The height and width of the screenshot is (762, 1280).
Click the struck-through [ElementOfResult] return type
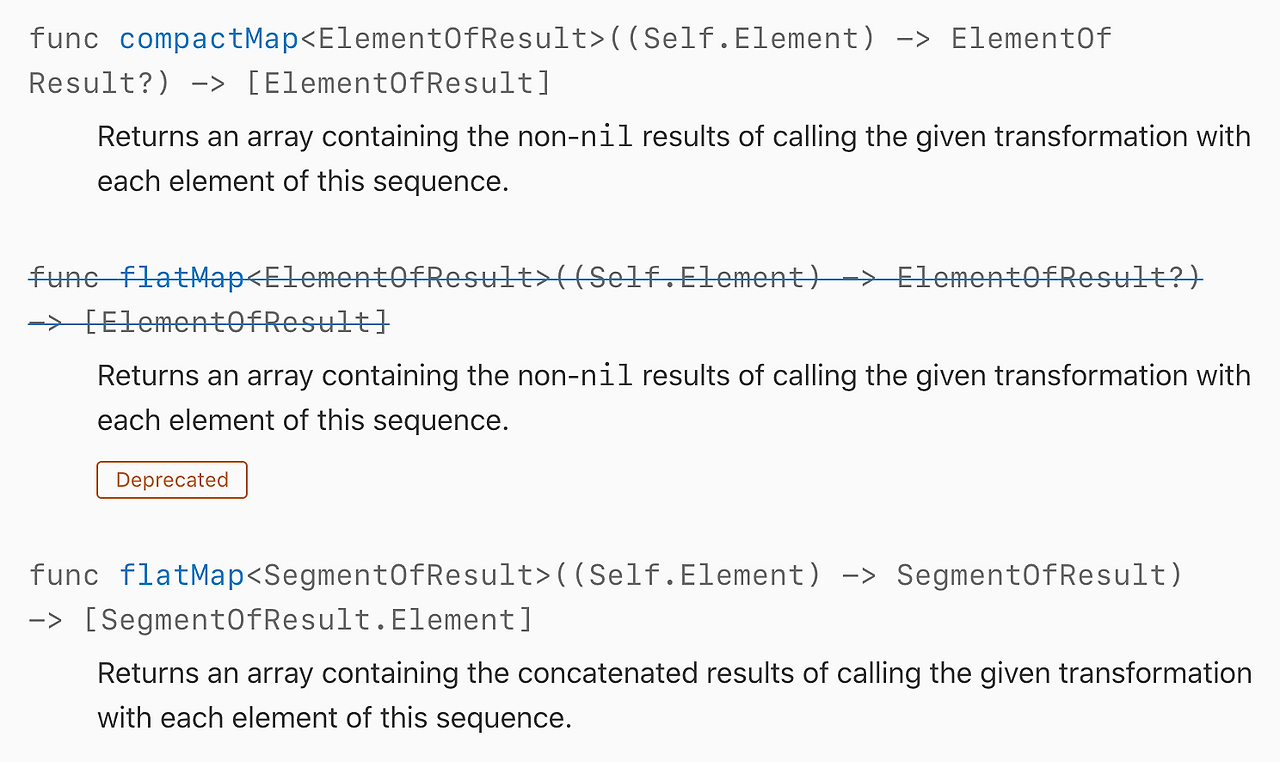pyautogui.click(x=236, y=322)
